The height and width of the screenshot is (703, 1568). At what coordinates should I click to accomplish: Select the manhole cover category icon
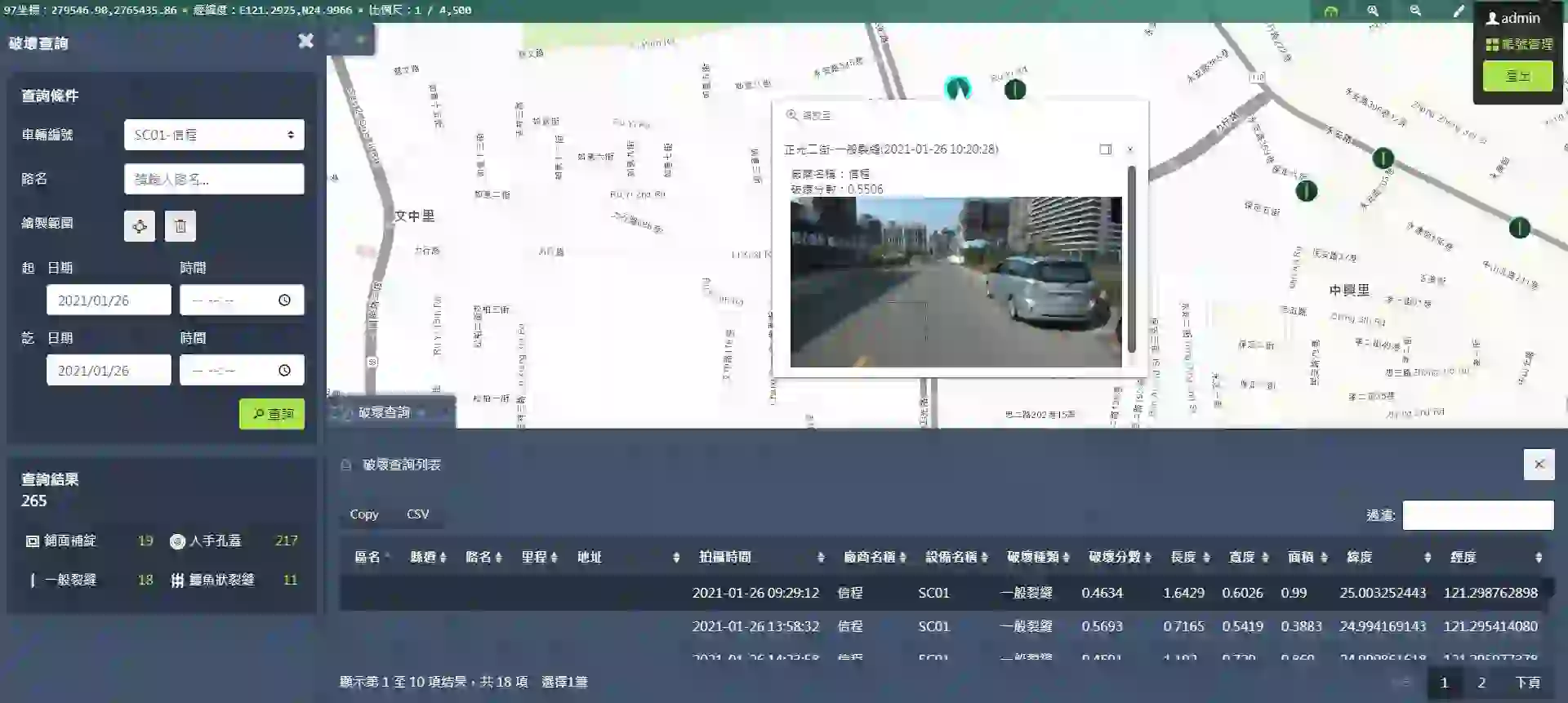pyautogui.click(x=177, y=541)
